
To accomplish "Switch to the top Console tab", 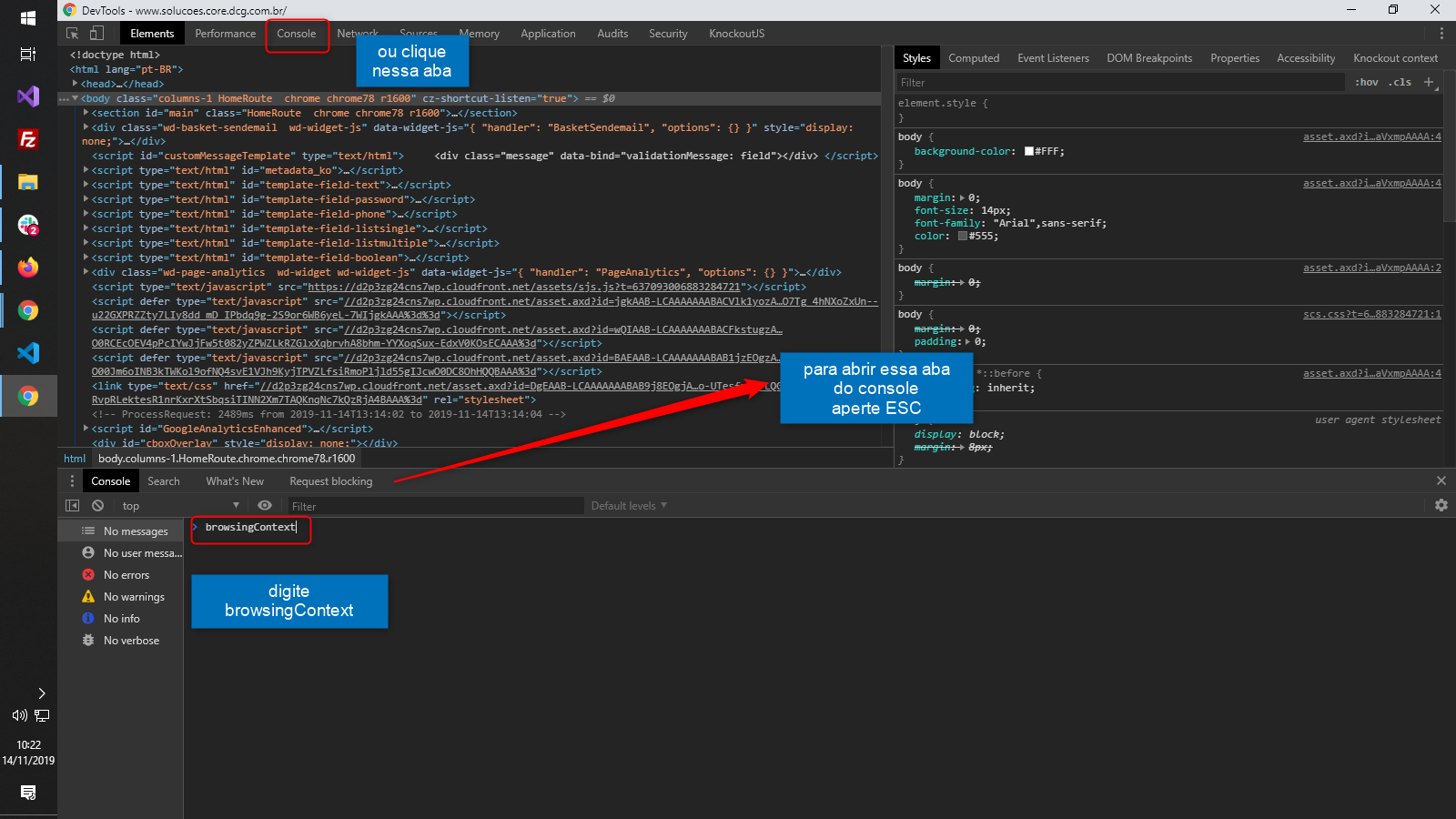I will pos(297,33).
